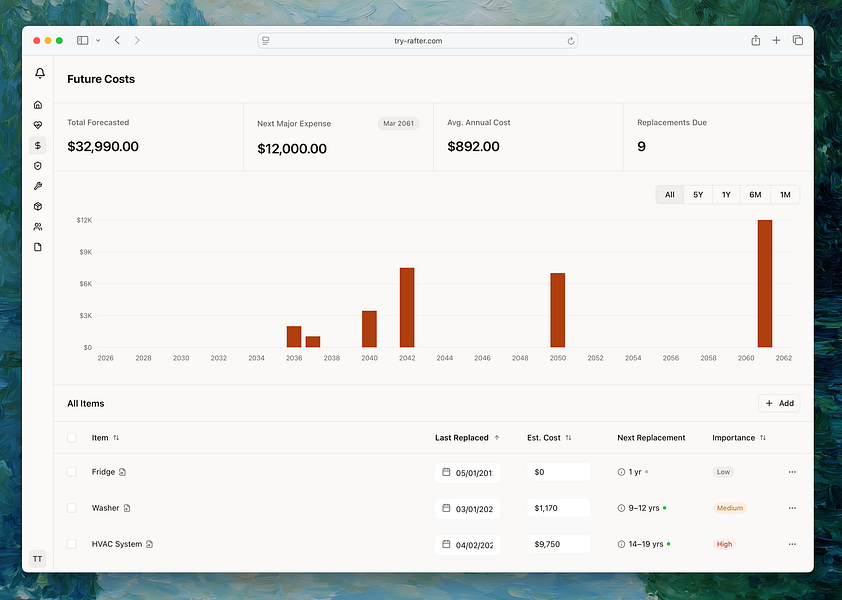Open notifications bell icon
This screenshot has height=600, width=842.
coord(40,73)
